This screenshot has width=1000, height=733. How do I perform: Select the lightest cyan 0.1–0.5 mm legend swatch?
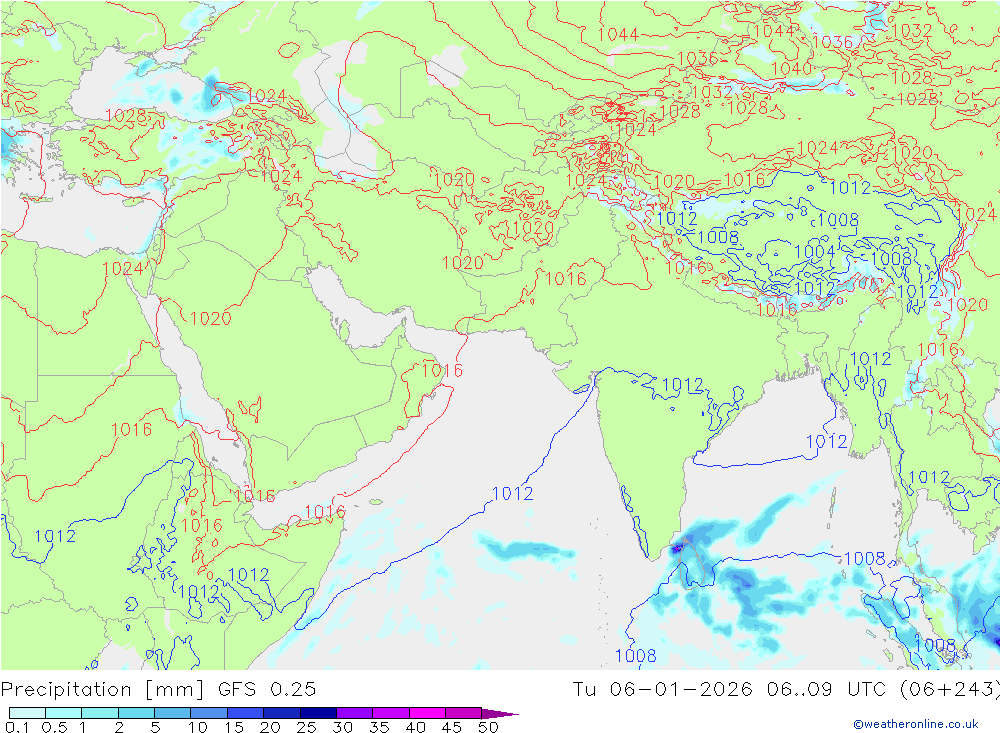(x=27, y=713)
